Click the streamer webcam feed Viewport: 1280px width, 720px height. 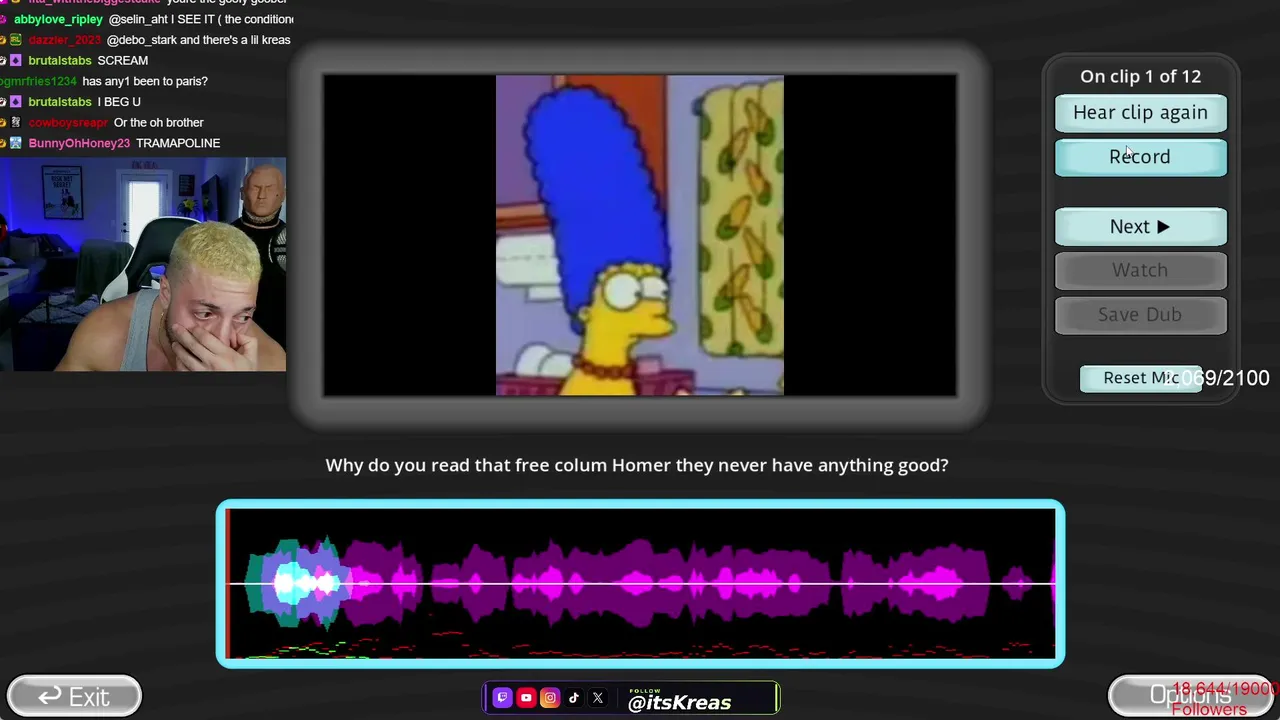pos(143,264)
